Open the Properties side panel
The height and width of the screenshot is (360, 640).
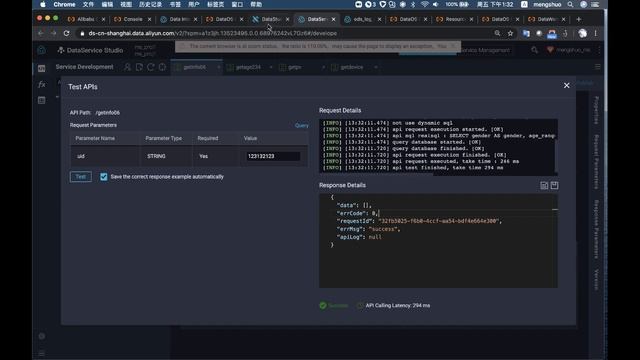[596, 110]
